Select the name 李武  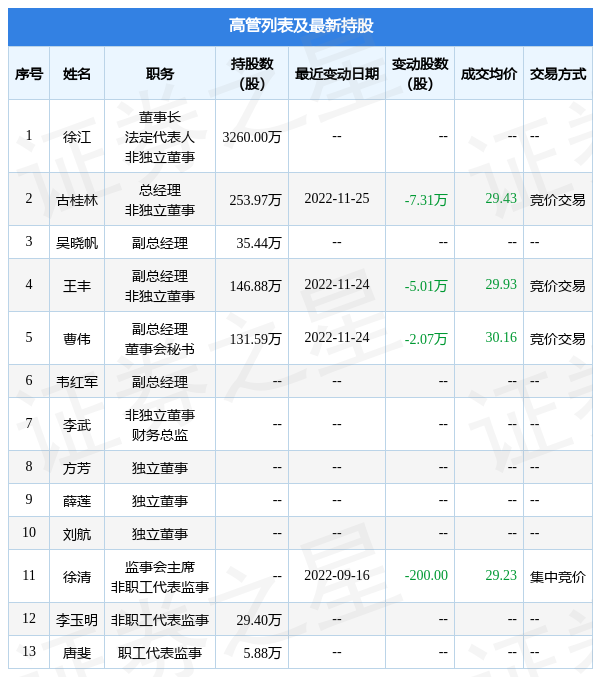click(77, 425)
